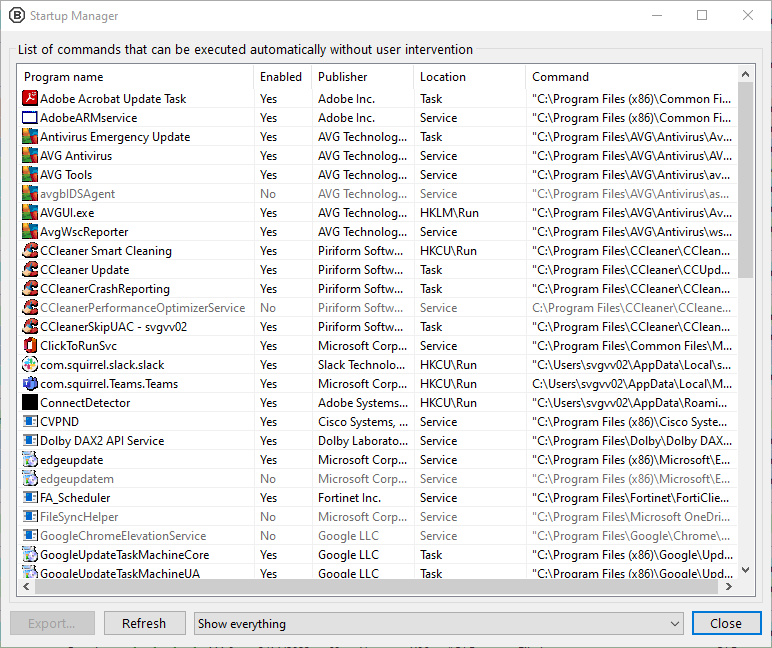The height and width of the screenshot is (648, 772).
Task: Click Cisco Systems publisher cell
Action: click(363, 422)
